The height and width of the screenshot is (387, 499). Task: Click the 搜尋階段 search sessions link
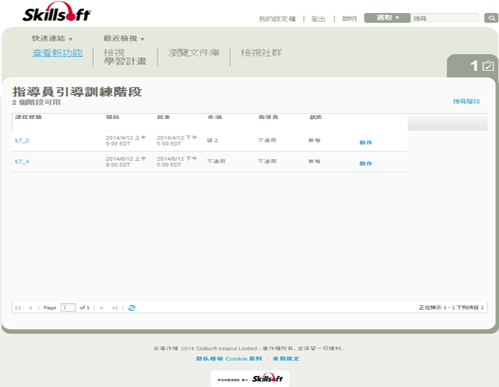466,101
